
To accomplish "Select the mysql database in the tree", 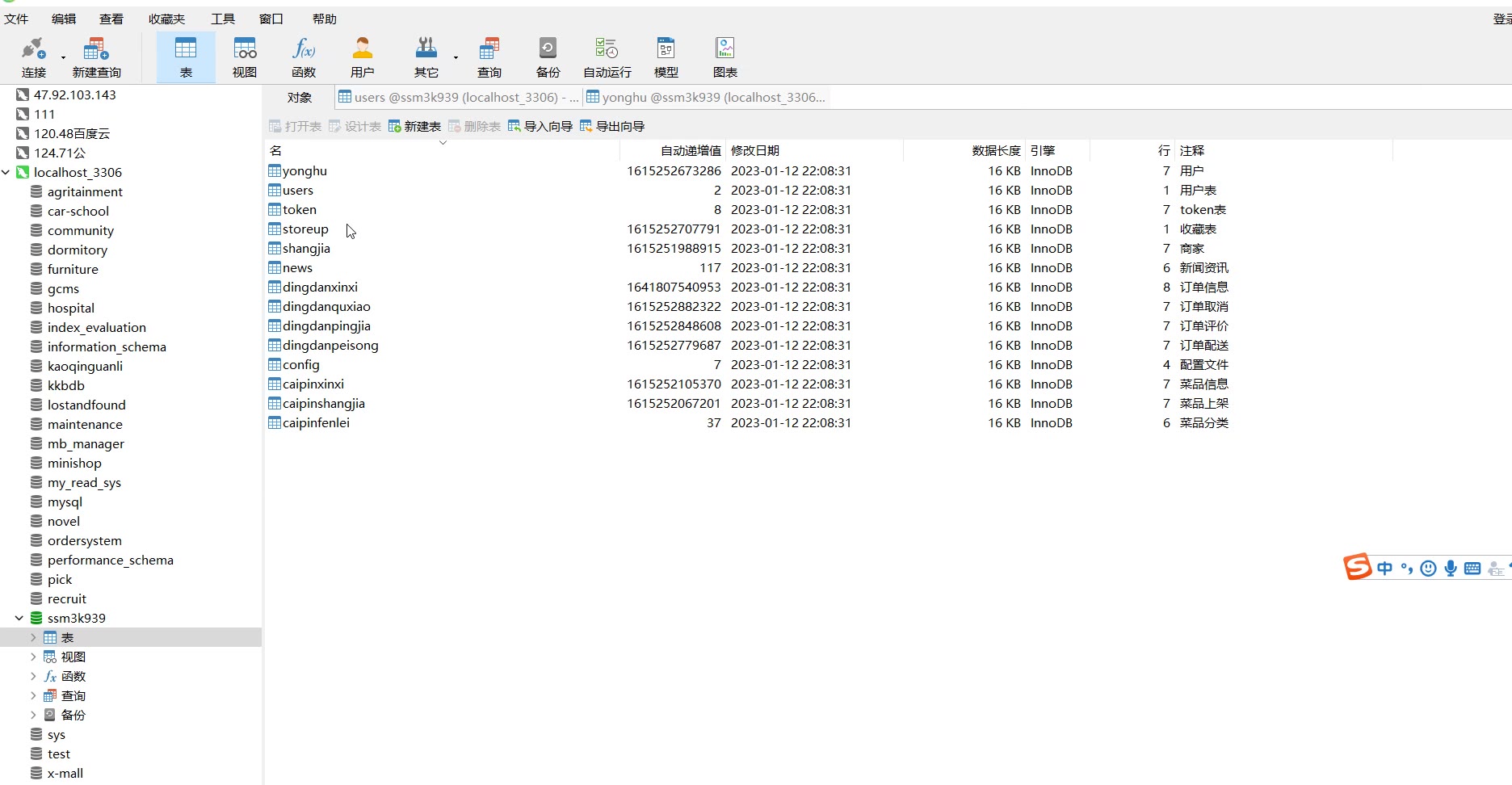I will pyautogui.click(x=65, y=502).
